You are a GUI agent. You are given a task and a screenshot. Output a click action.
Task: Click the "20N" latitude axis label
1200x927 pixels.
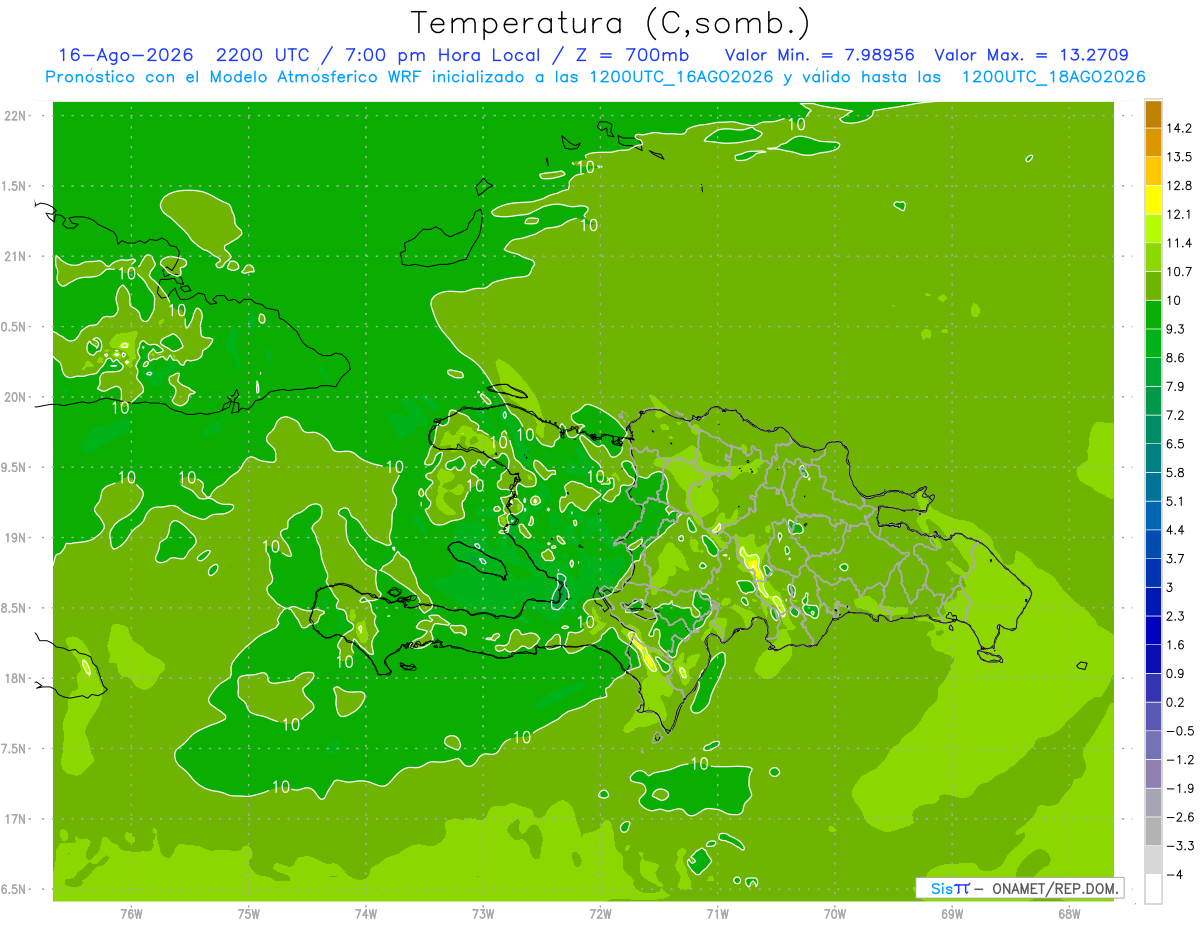tap(17, 397)
